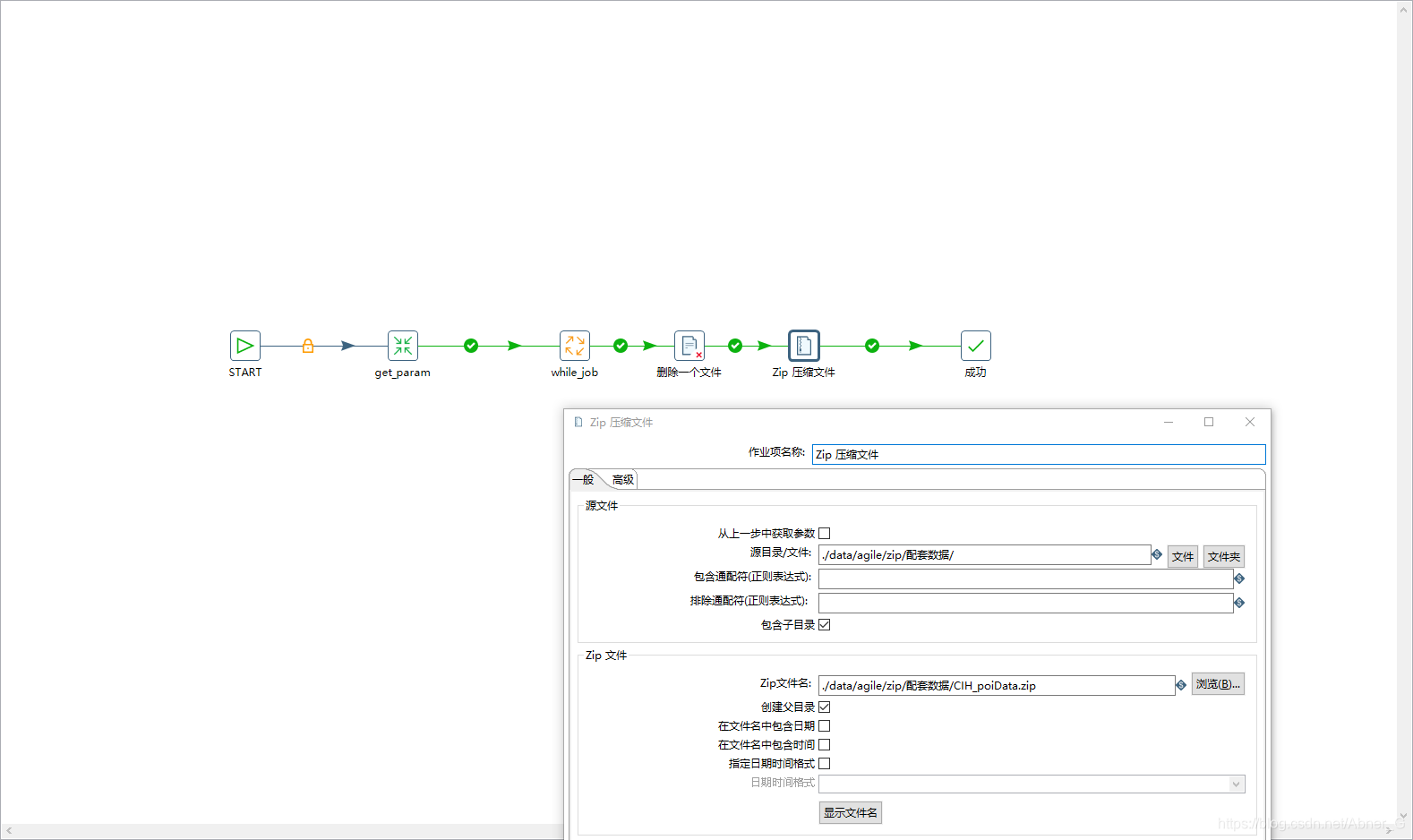Close the Zip 压缩文件 dialog
1413x840 pixels.
[1250, 422]
